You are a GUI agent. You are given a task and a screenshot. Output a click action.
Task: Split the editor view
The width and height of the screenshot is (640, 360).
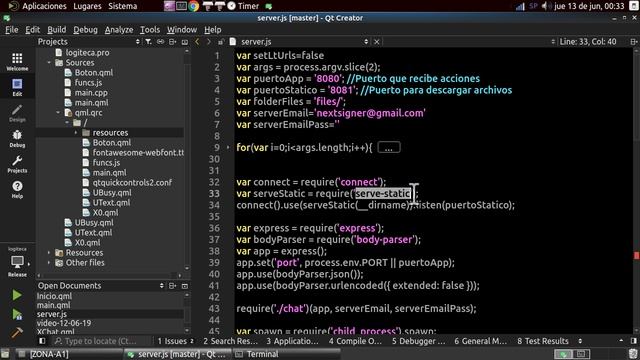click(x=633, y=42)
